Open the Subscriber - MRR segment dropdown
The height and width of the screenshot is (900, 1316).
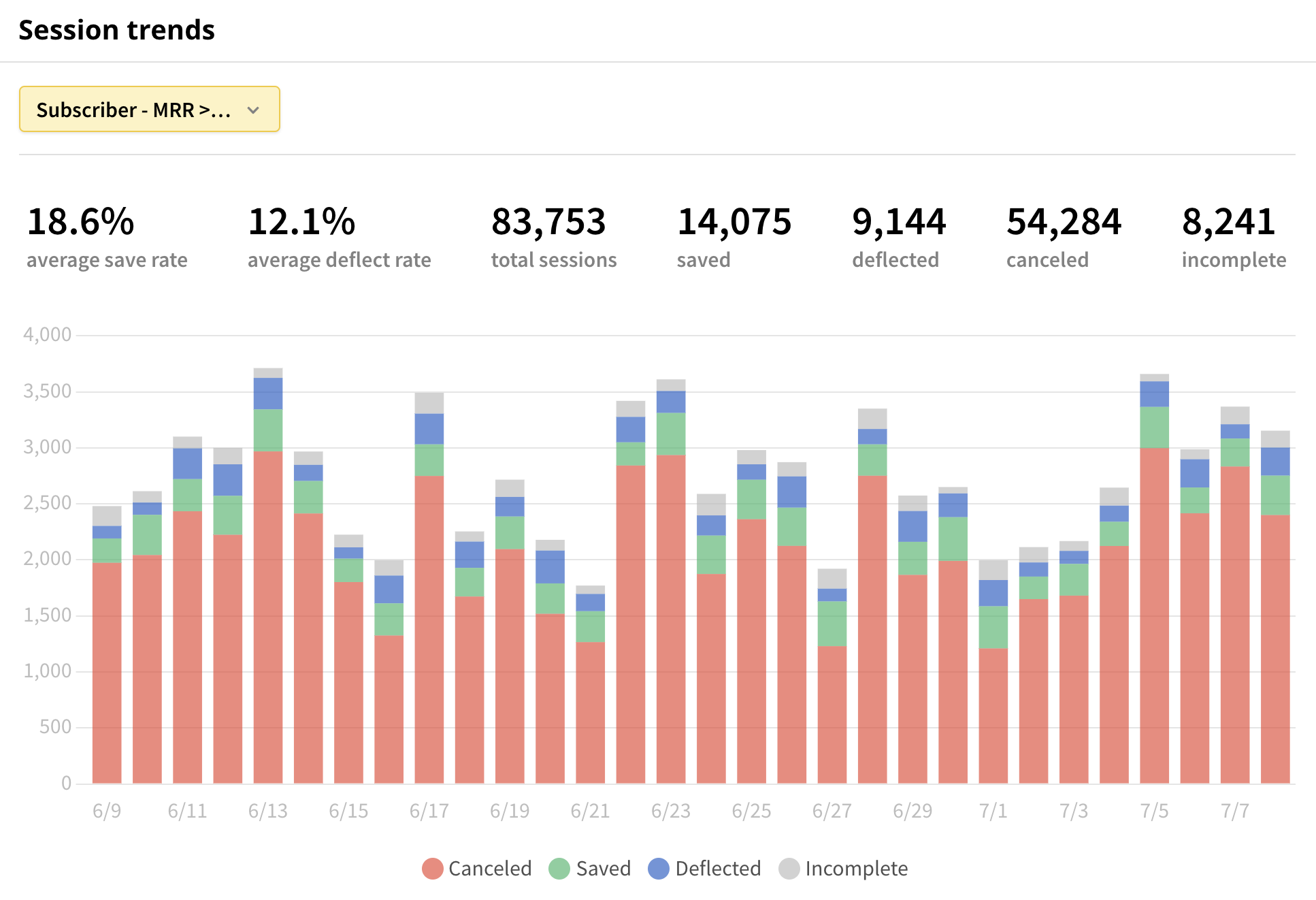click(135, 110)
